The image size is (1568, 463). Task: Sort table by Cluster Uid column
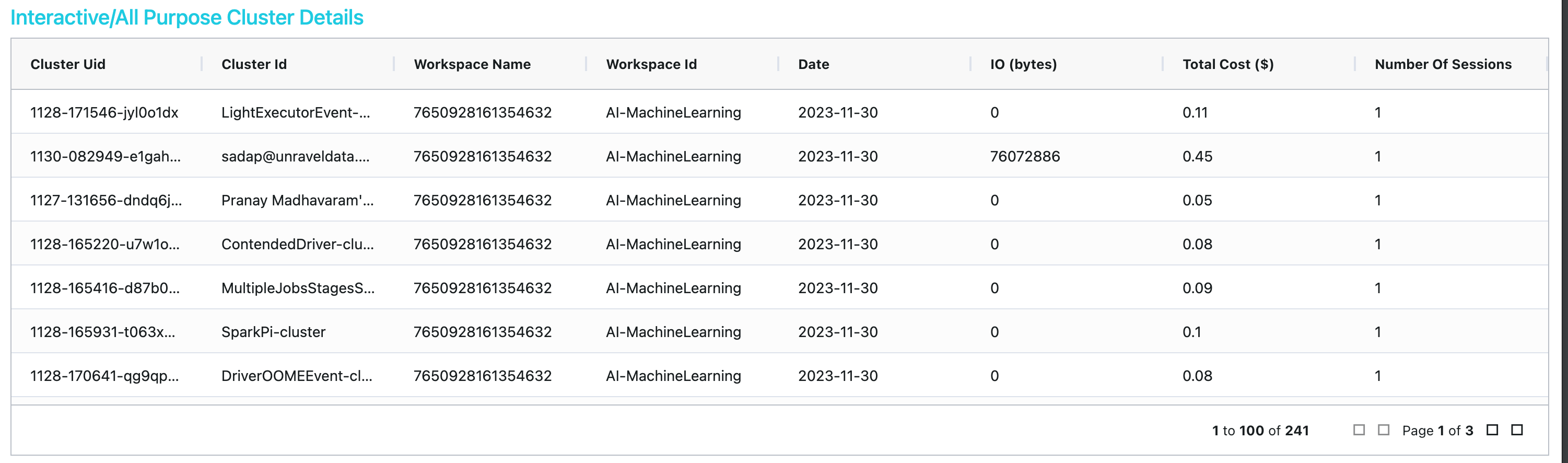point(67,65)
